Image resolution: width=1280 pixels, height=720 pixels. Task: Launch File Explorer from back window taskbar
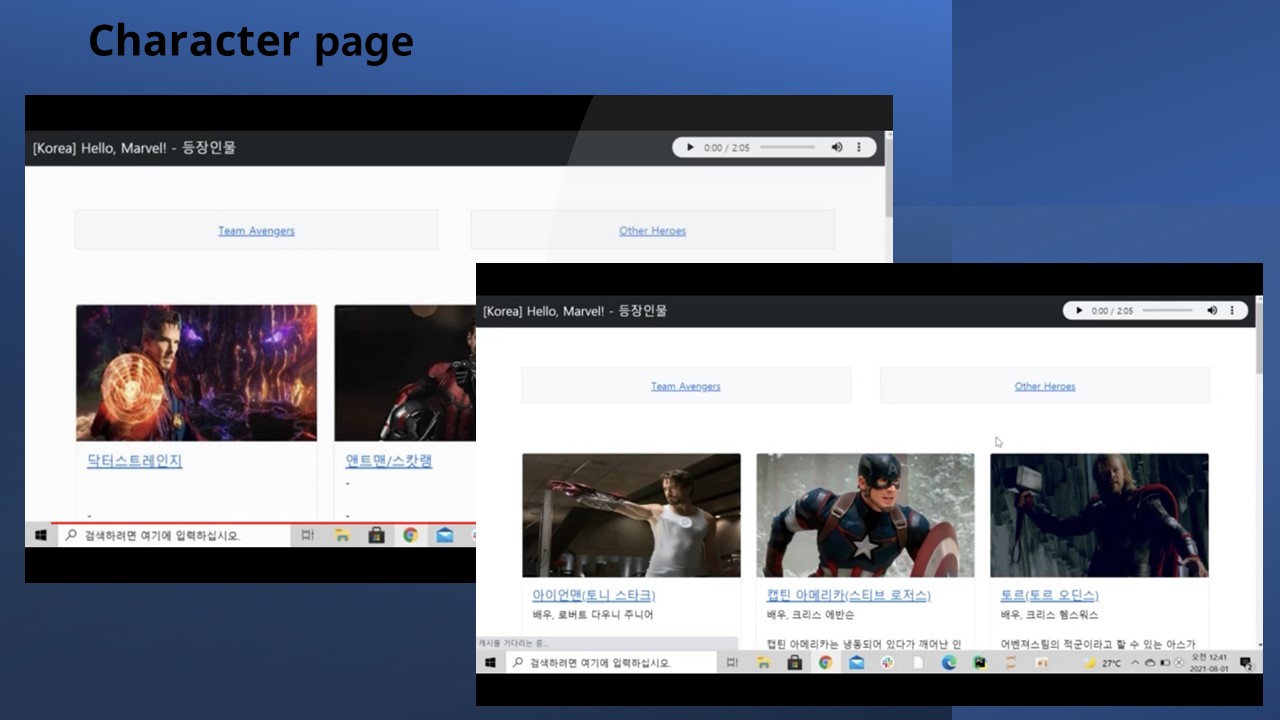[342, 536]
